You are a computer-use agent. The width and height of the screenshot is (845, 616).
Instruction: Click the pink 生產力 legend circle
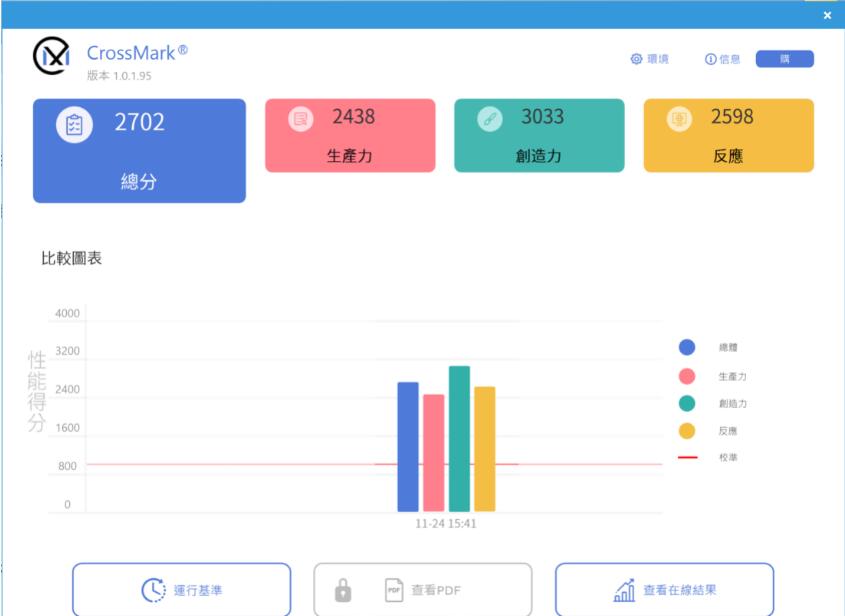coord(687,376)
